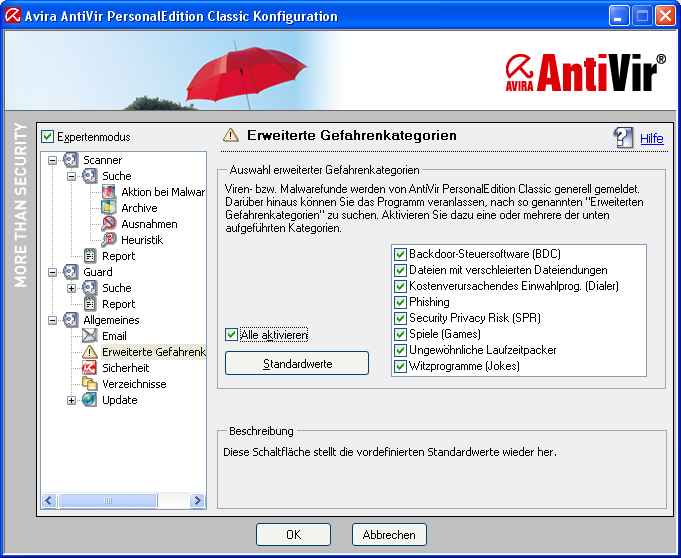Click the Standardwerte button
This screenshot has width=681, height=558.
click(297, 363)
